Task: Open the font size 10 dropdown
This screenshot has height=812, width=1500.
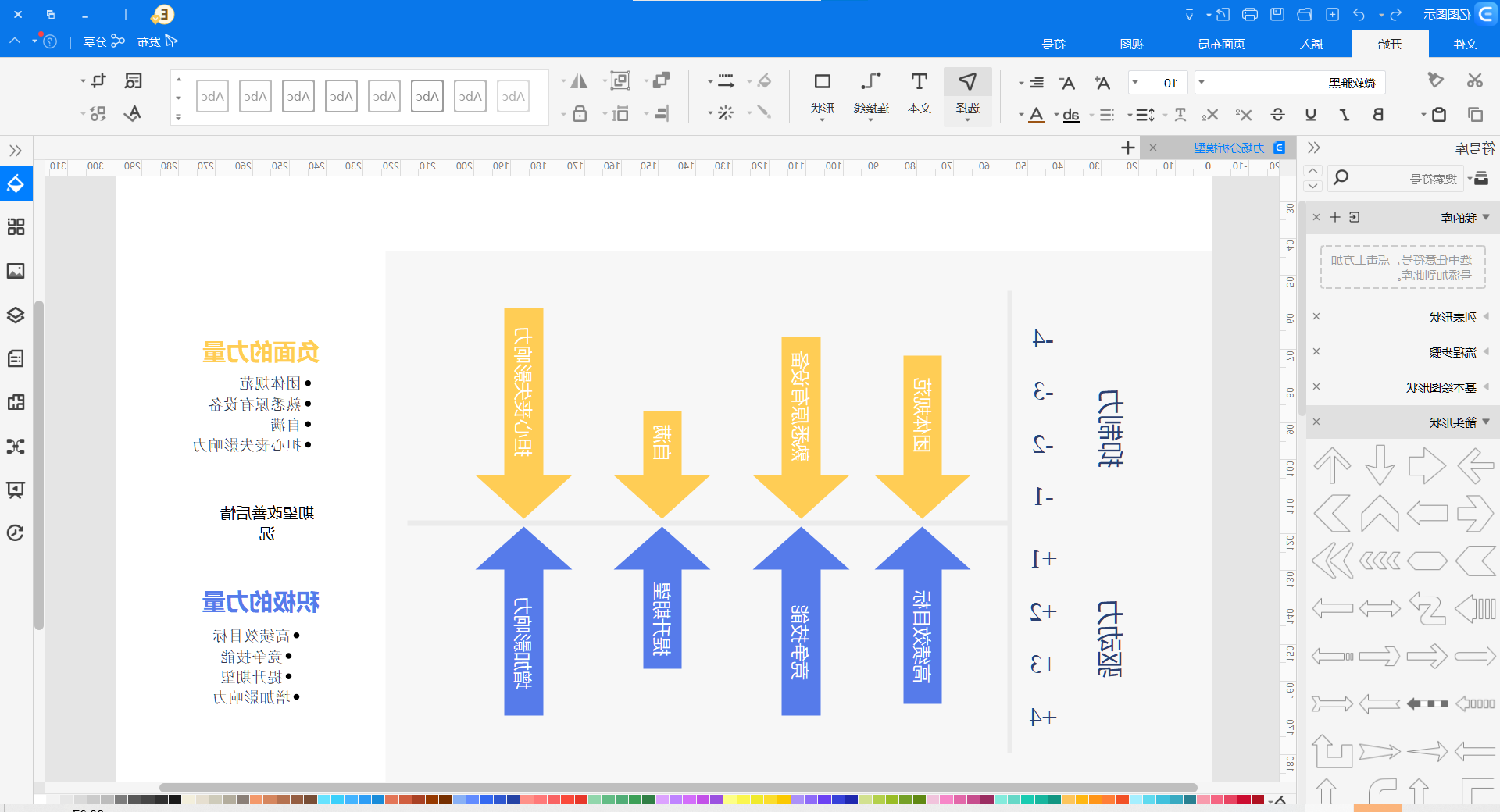Action: point(1135,82)
